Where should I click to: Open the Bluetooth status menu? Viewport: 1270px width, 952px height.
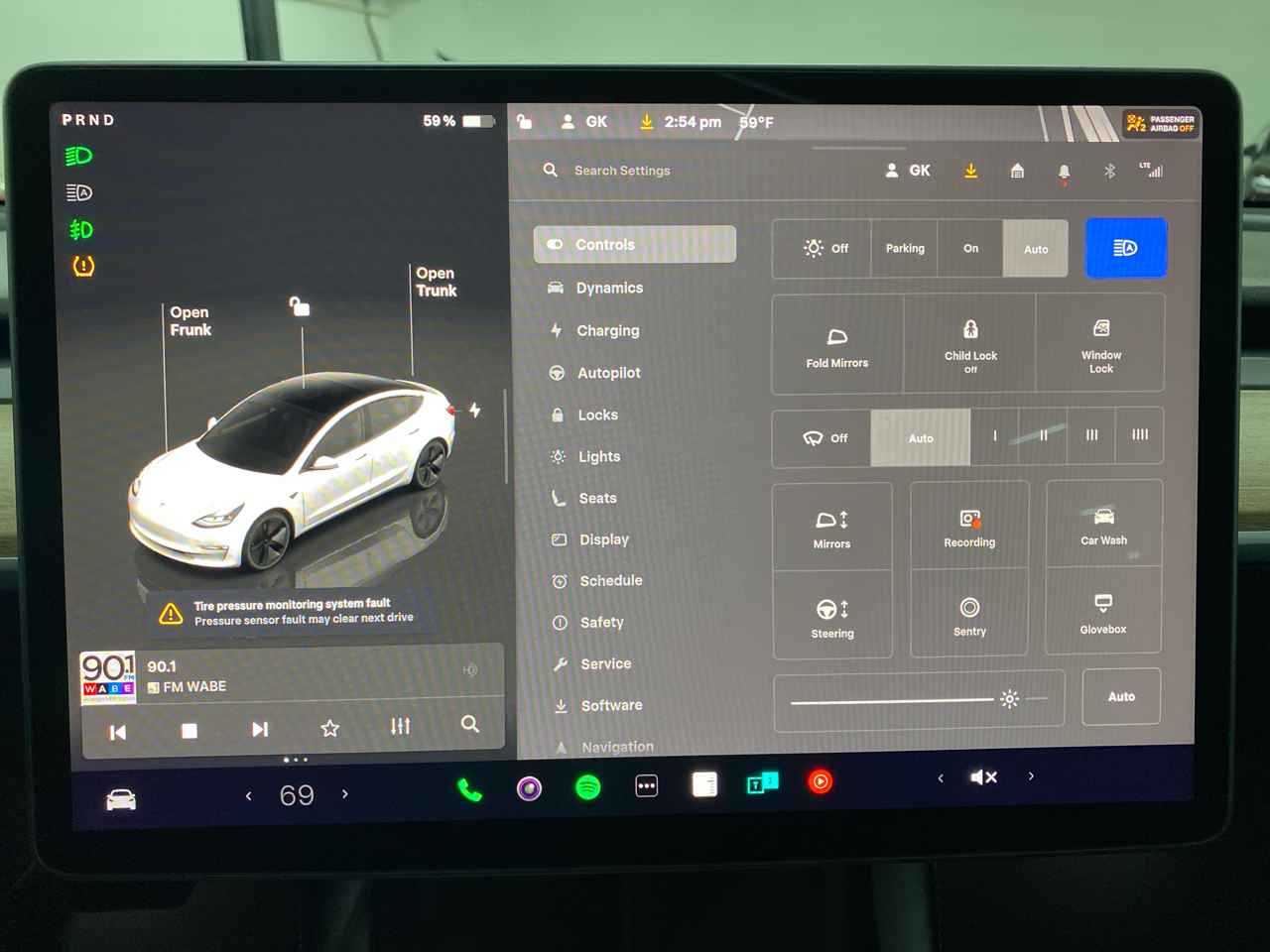[x=1110, y=170]
